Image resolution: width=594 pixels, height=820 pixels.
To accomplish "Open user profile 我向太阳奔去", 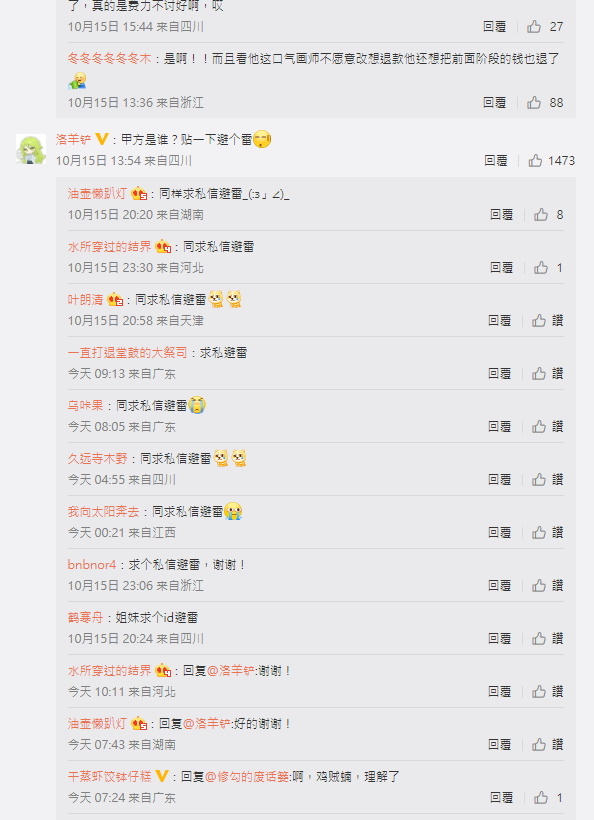I will (103, 511).
